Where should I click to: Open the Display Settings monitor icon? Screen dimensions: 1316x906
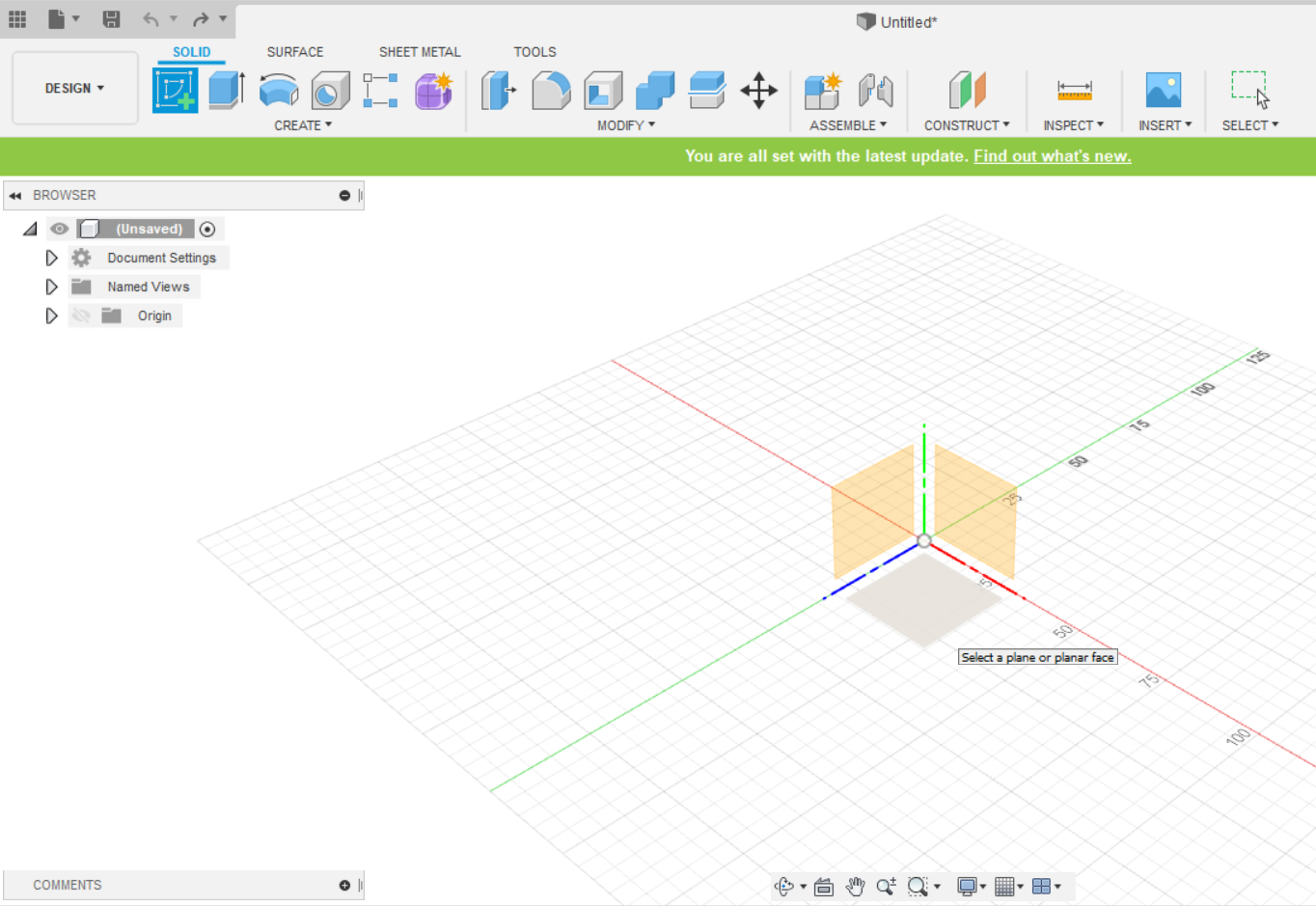967,887
